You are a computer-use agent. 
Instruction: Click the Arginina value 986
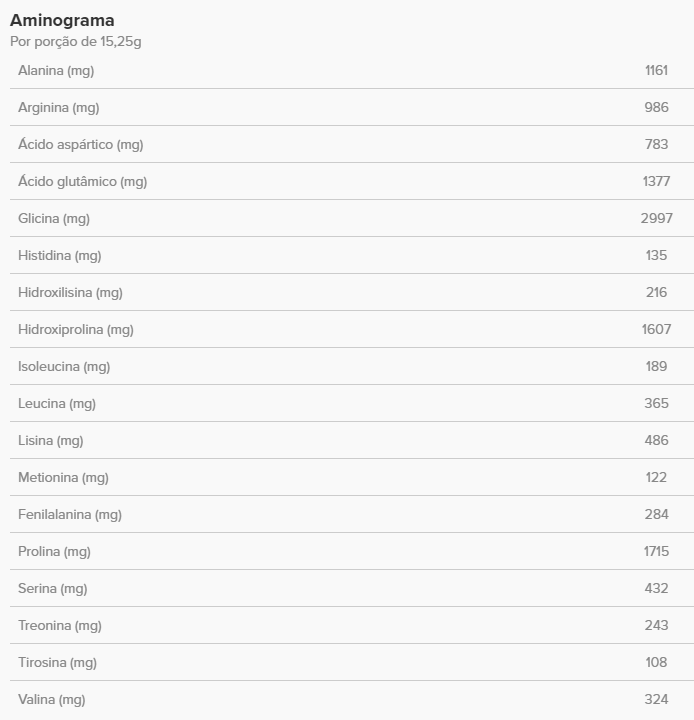656,107
